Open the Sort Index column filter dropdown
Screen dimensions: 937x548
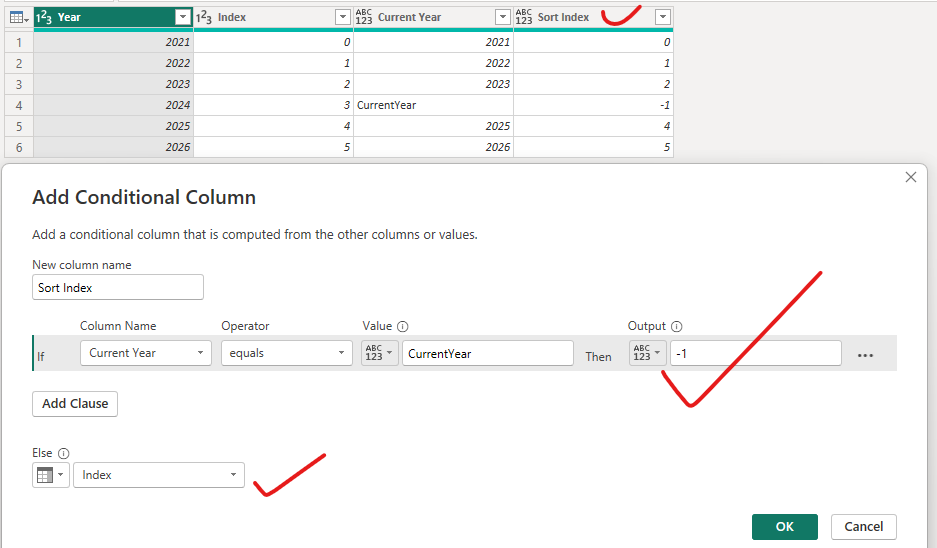point(663,17)
